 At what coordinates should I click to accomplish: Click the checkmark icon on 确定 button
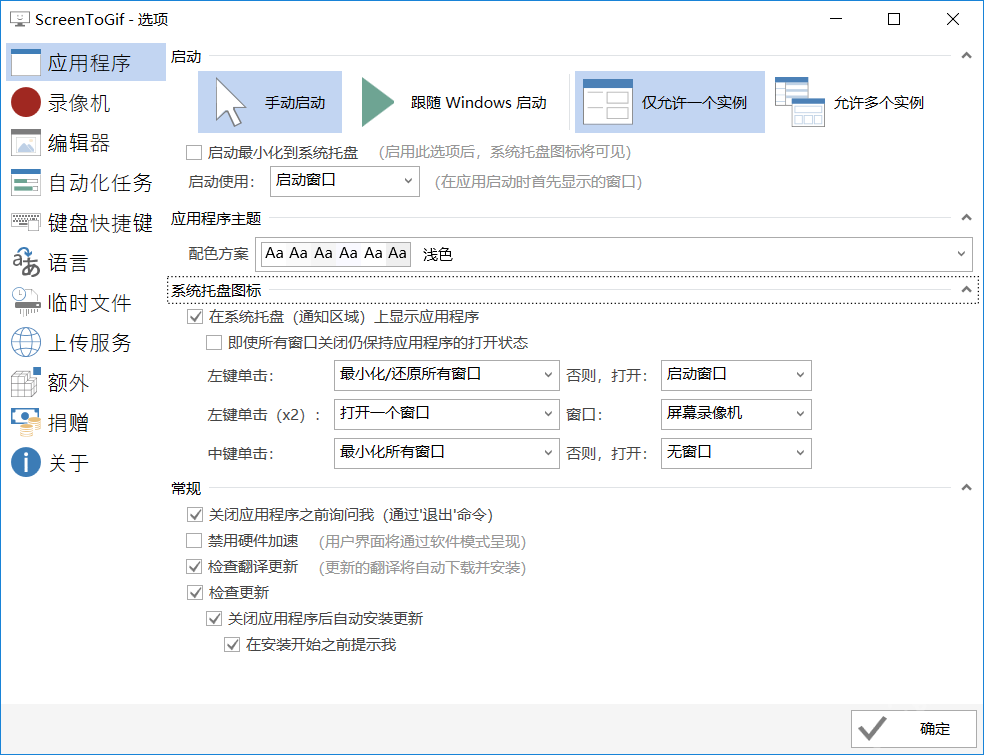(872, 729)
